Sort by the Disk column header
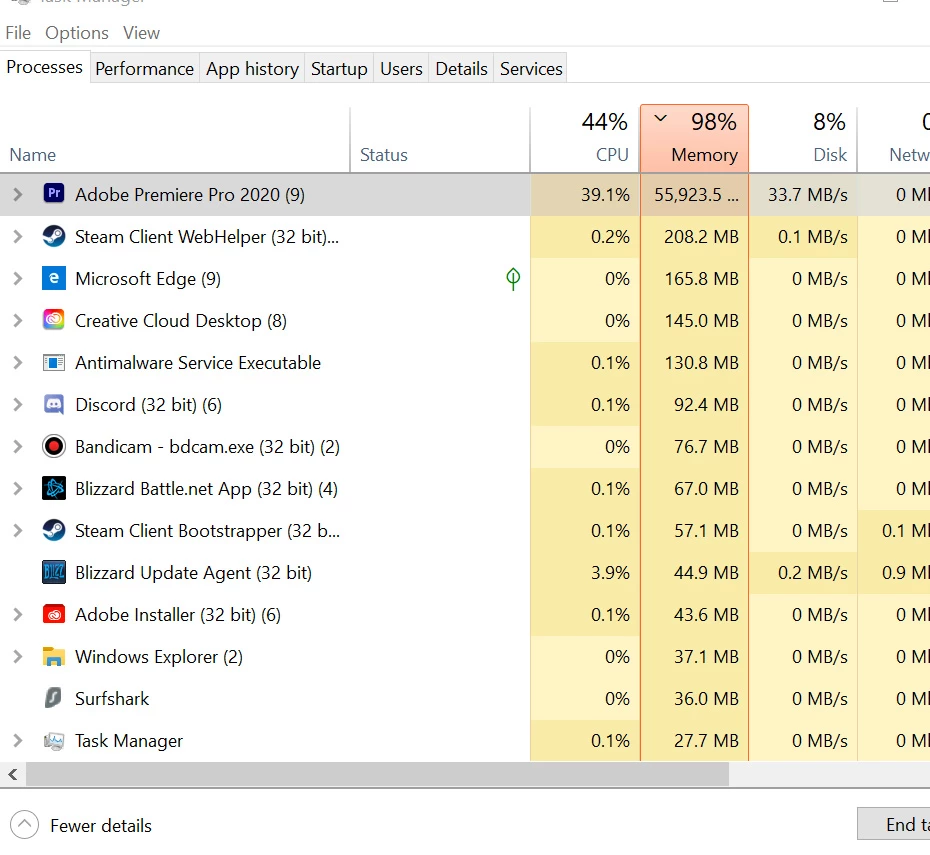930x855 pixels. pos(803,140)
